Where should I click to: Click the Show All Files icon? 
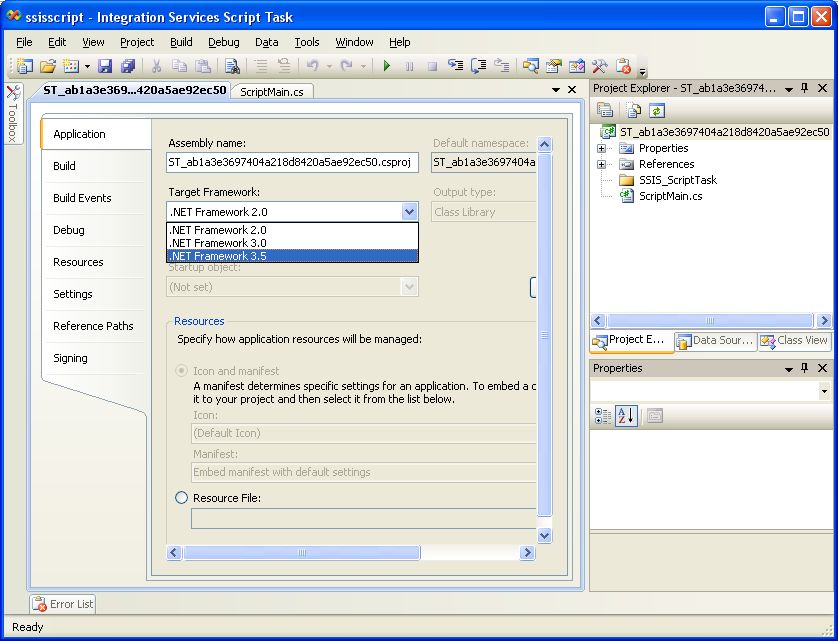tap(632, 111)
